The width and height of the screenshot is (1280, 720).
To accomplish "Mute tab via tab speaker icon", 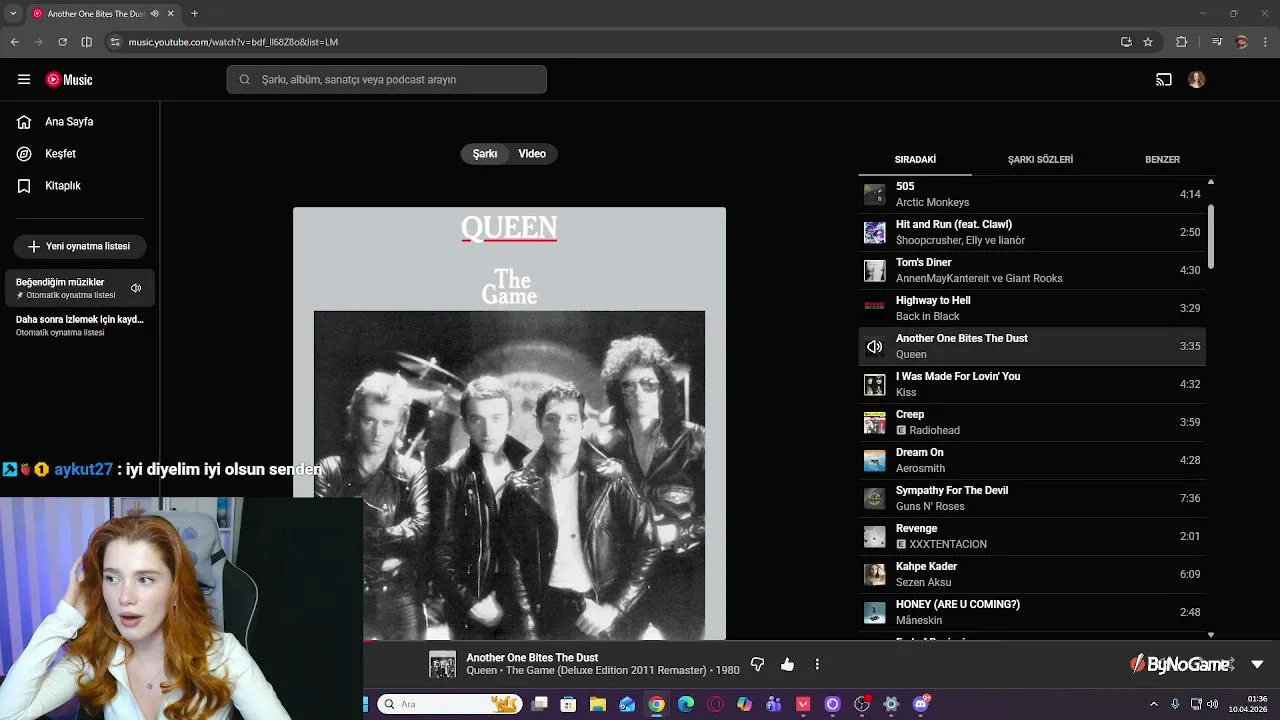I will coord(154,14).
